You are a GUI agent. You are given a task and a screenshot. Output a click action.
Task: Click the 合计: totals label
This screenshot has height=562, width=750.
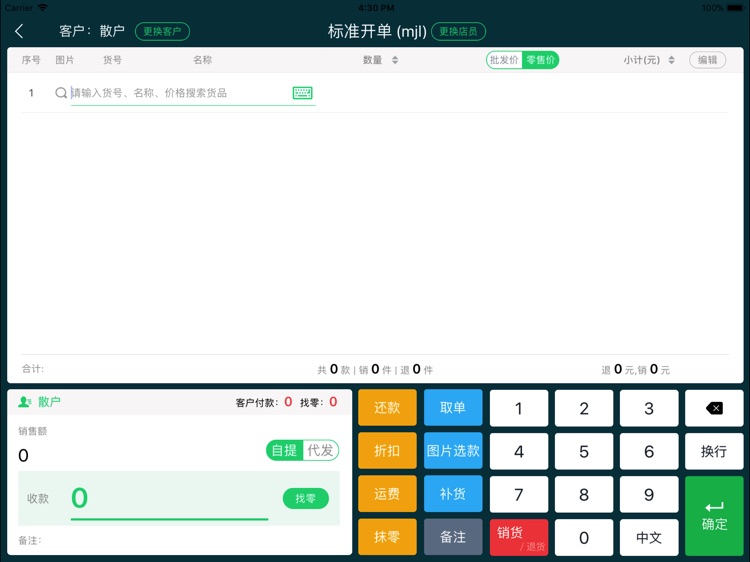point(33,369)
